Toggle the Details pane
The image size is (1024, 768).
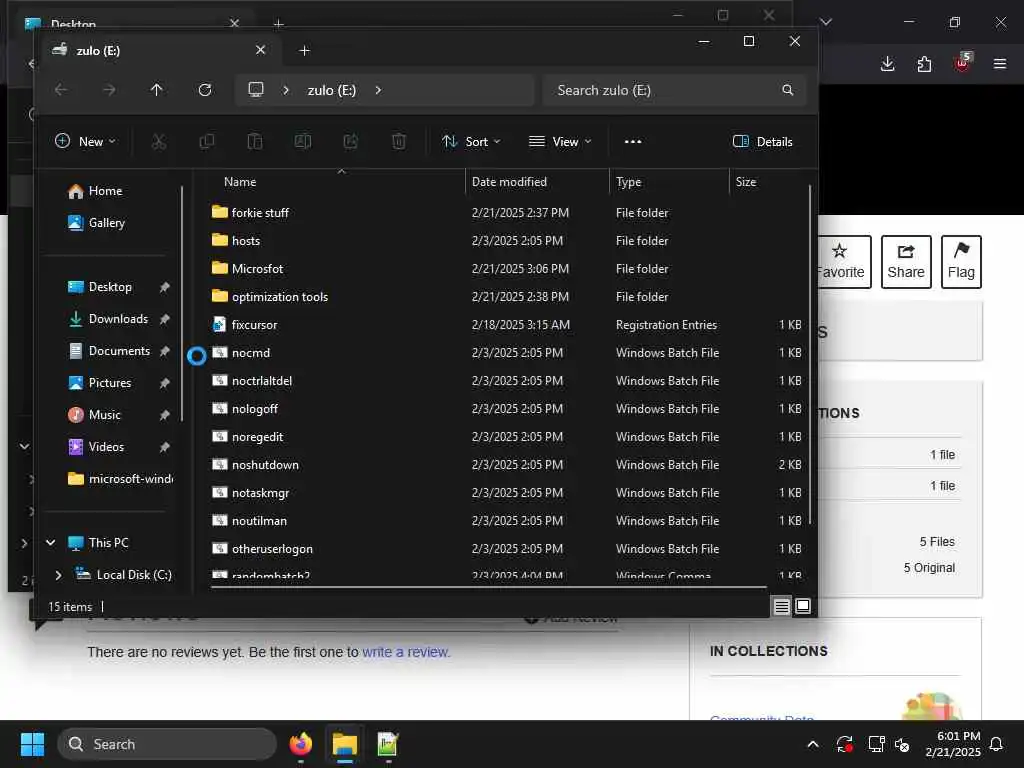pyautogui.click(x=763, y=142)
